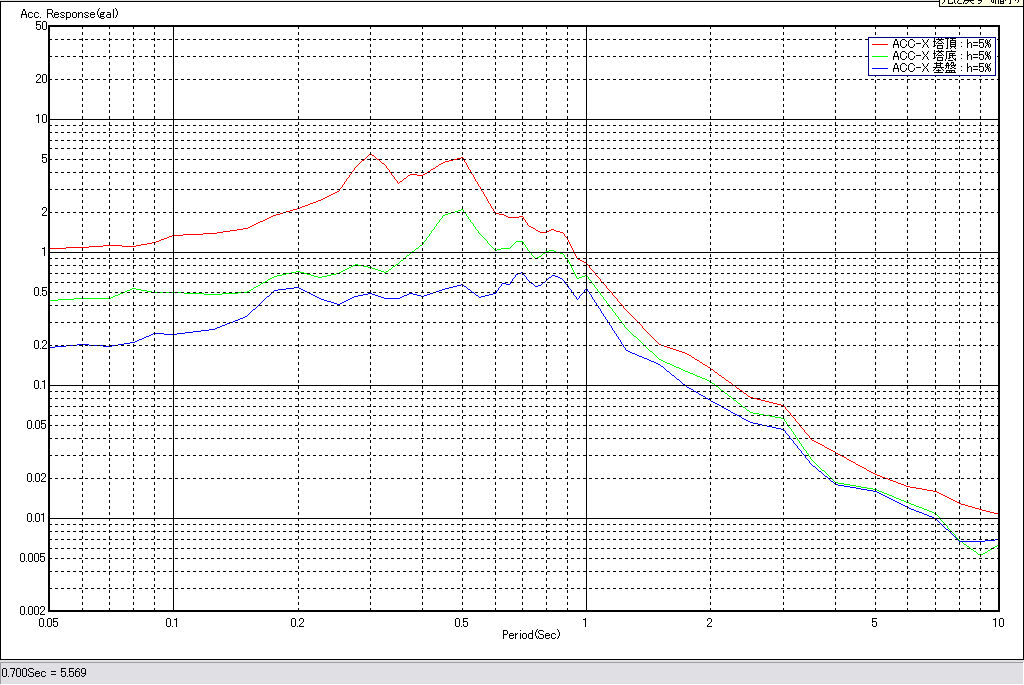Image resolution: width=1024 pixels, height=685 pixels.
Task: Click the 0.01 label on the response axis
Action: (x=36, y=518)
